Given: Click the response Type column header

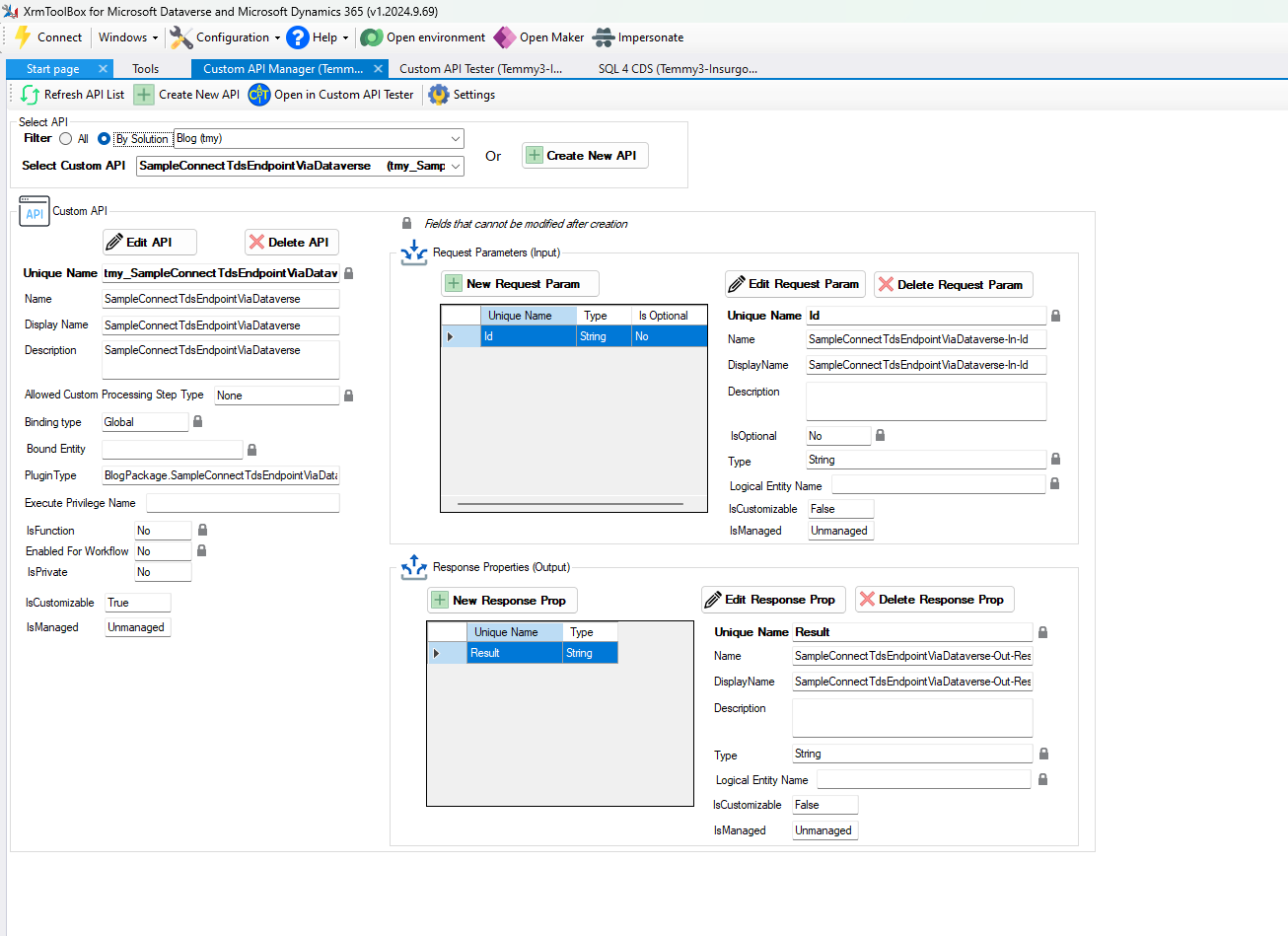Looking at the screenshot, I should tap(590, 632).
